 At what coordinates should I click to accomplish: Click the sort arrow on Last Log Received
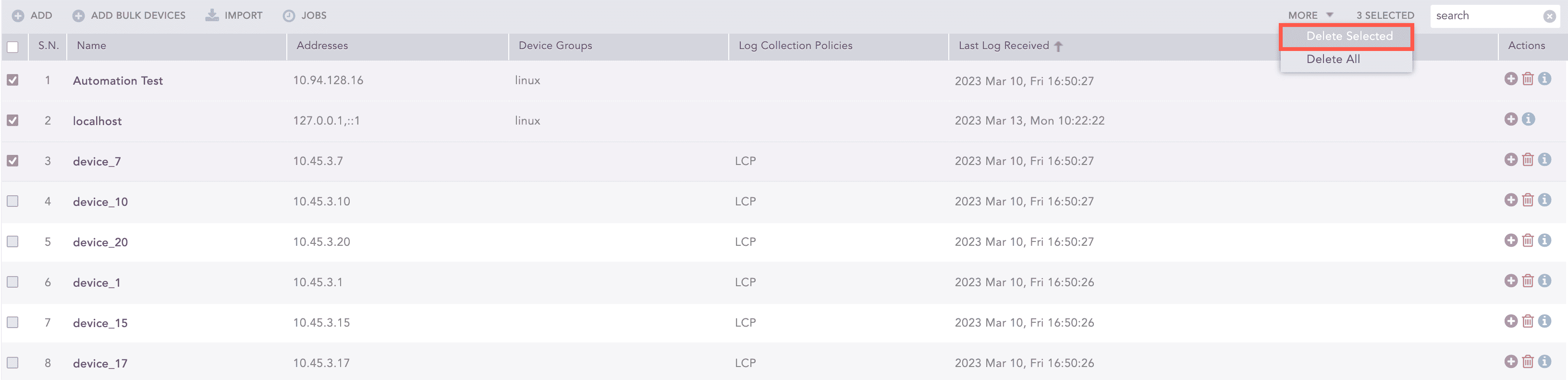point(1059,45)
